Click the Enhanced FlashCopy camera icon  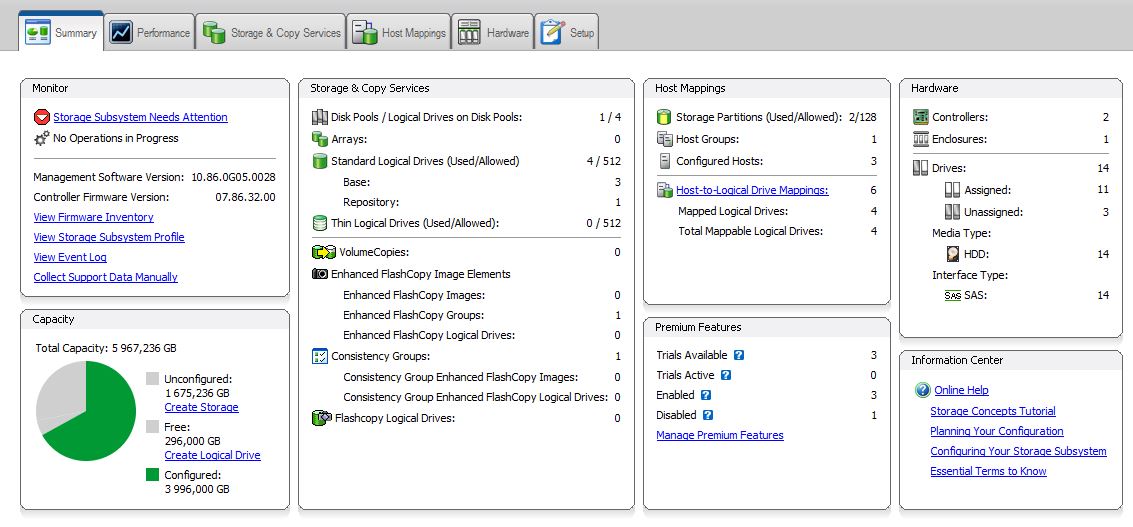pyautogui.click(x=320, y=274)
